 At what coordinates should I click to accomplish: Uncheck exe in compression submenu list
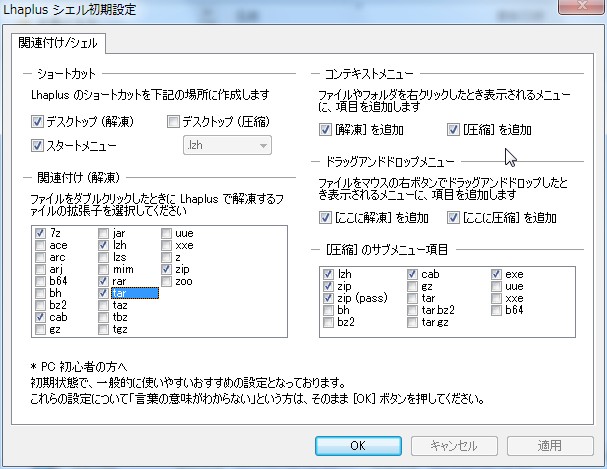click(x=496, y=274)
